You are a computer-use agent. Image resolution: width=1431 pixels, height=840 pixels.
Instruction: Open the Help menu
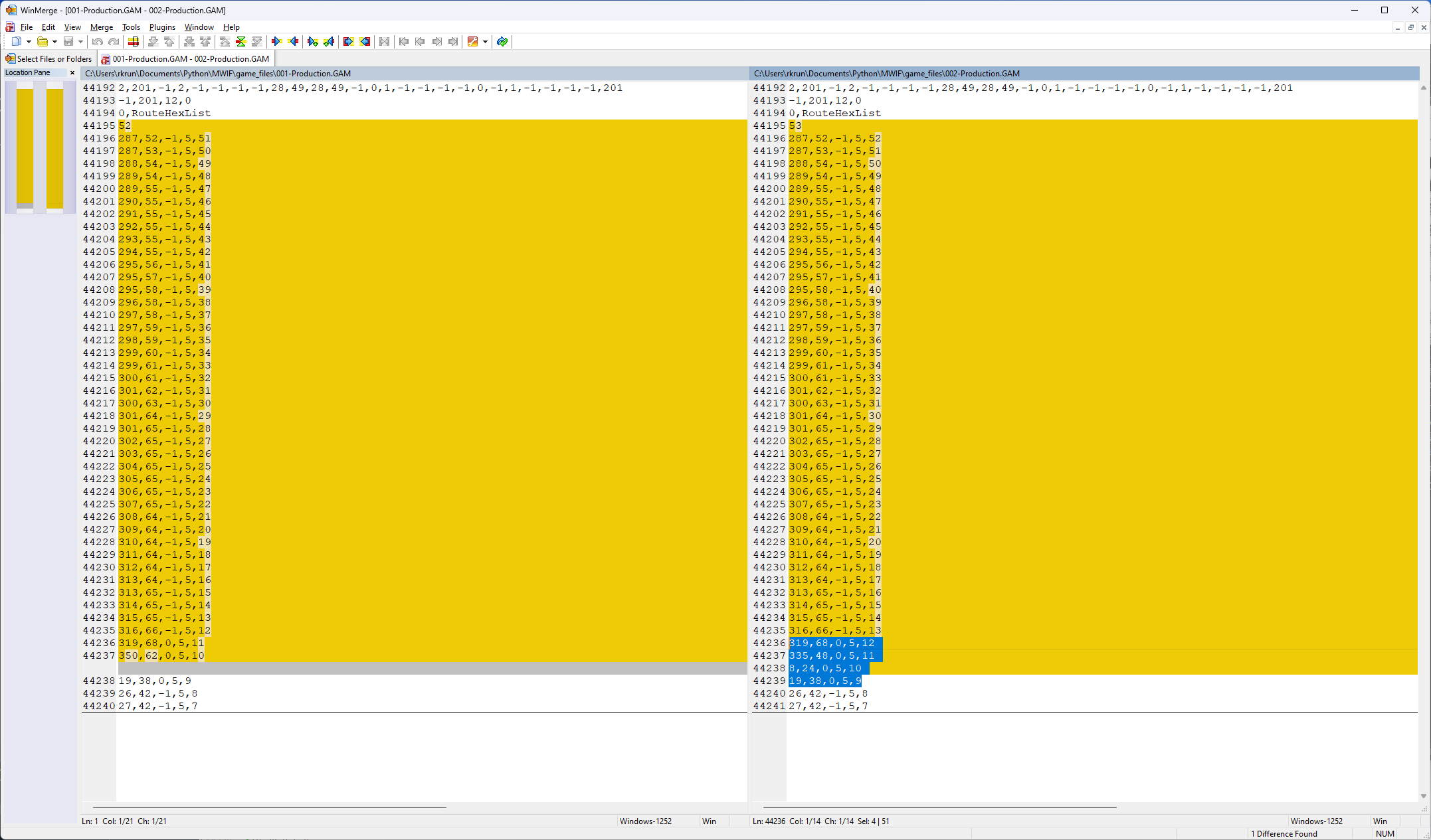(x=231, y=27)
